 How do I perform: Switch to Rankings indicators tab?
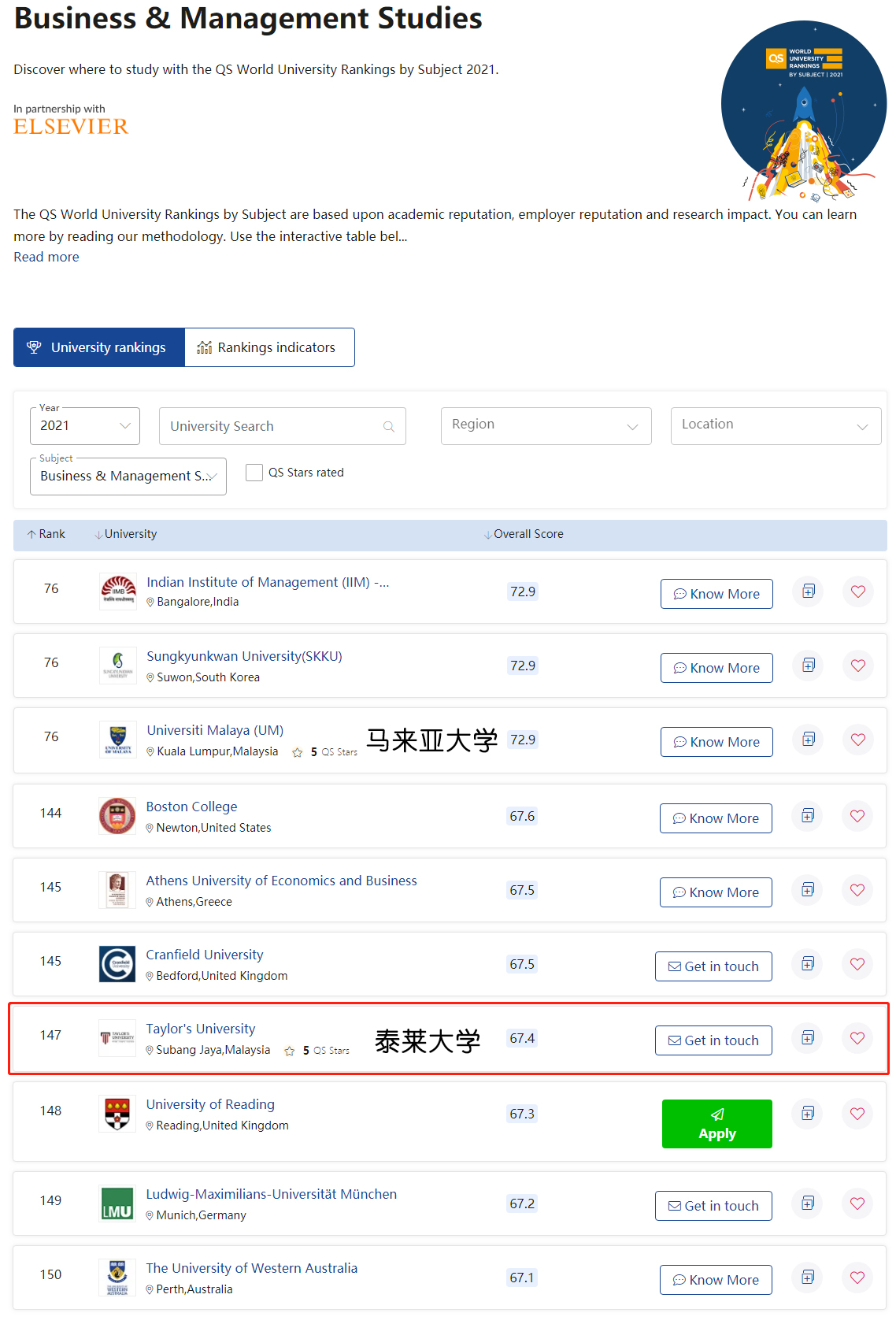[x=270, y=347]
